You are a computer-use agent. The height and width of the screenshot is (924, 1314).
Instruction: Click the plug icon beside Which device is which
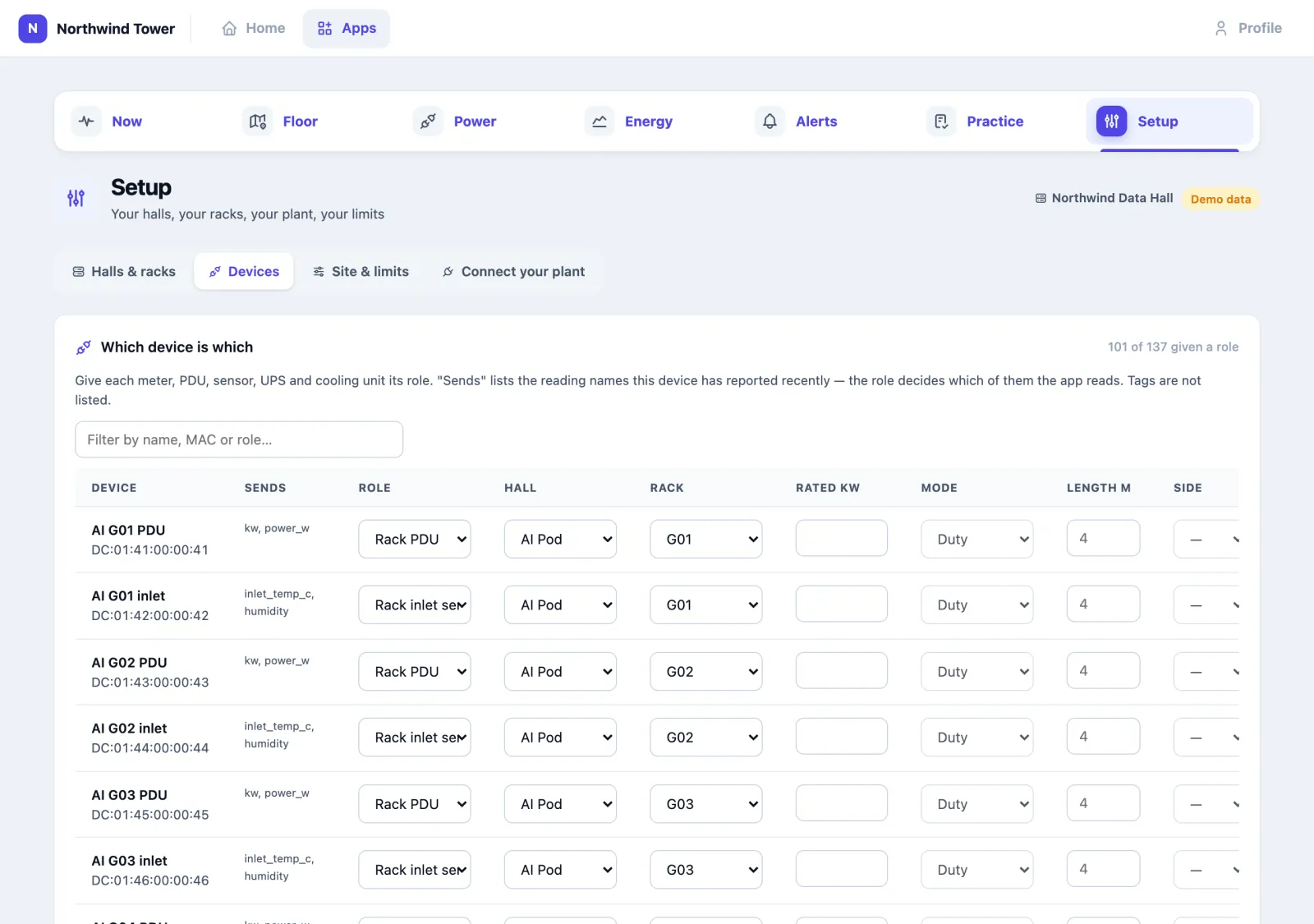click(x=83, y=347)
